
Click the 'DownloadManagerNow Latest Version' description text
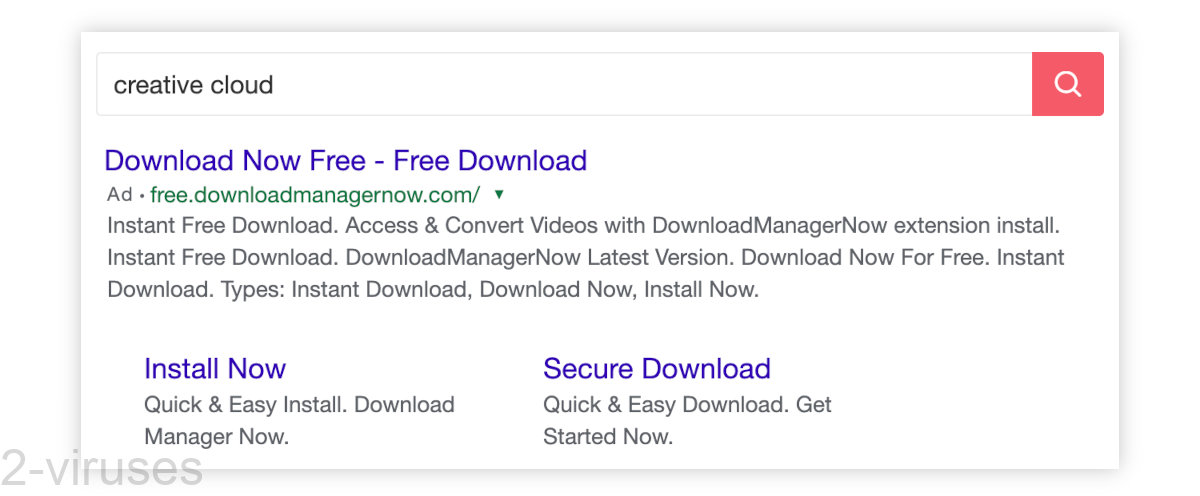[538, 258]
